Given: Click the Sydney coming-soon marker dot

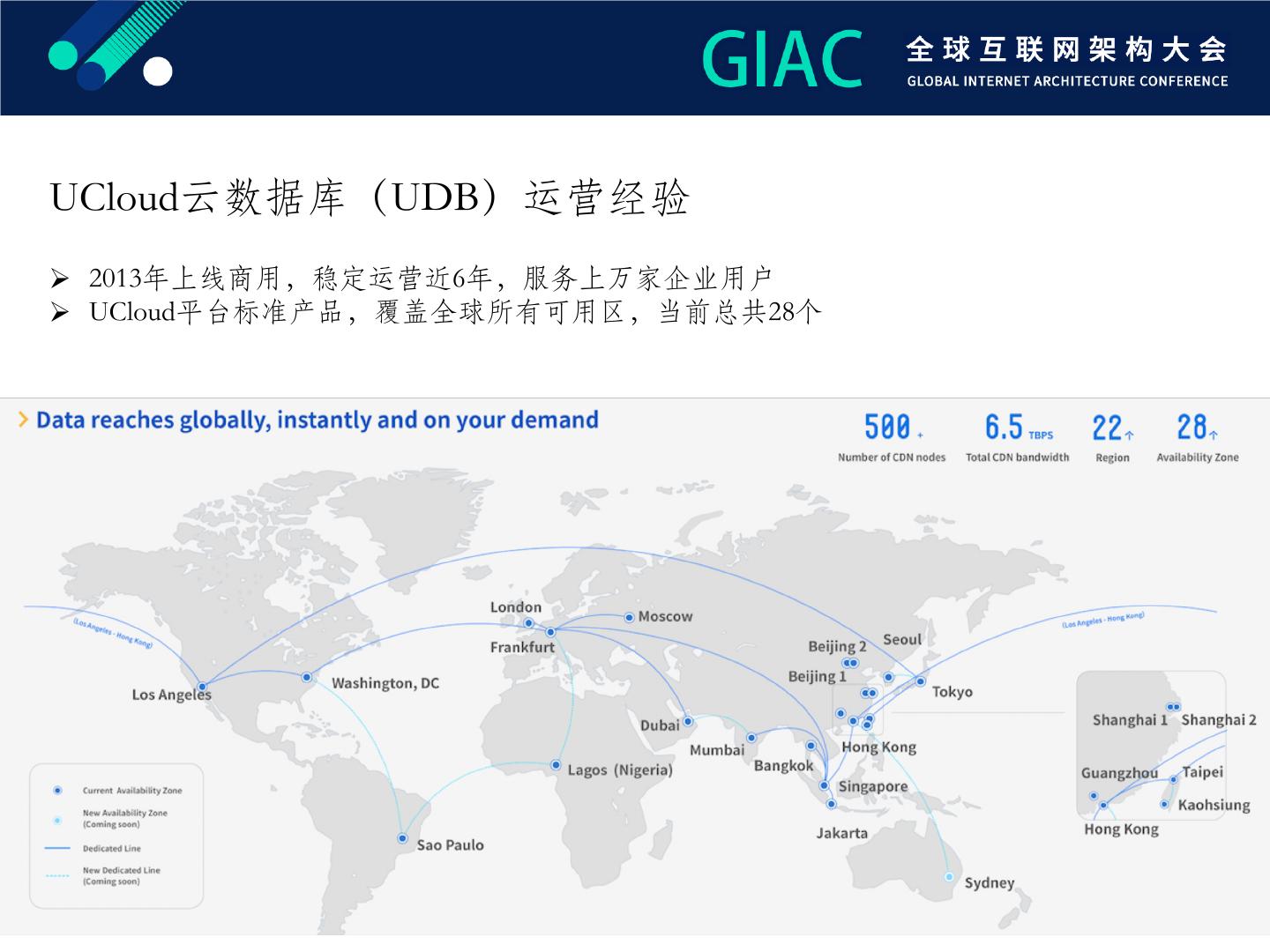Looking at the screenshot, I should coord(949,876).
